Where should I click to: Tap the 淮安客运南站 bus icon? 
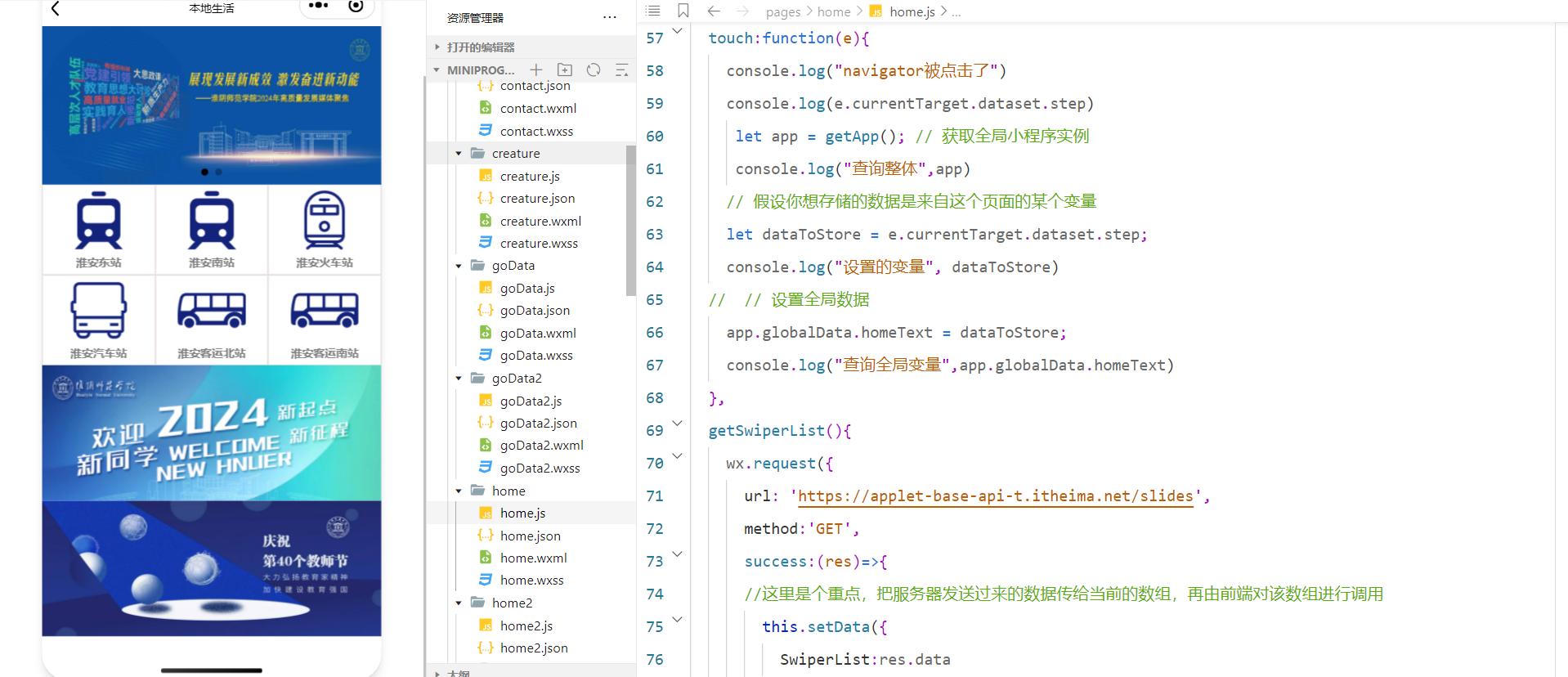point(325,311)
